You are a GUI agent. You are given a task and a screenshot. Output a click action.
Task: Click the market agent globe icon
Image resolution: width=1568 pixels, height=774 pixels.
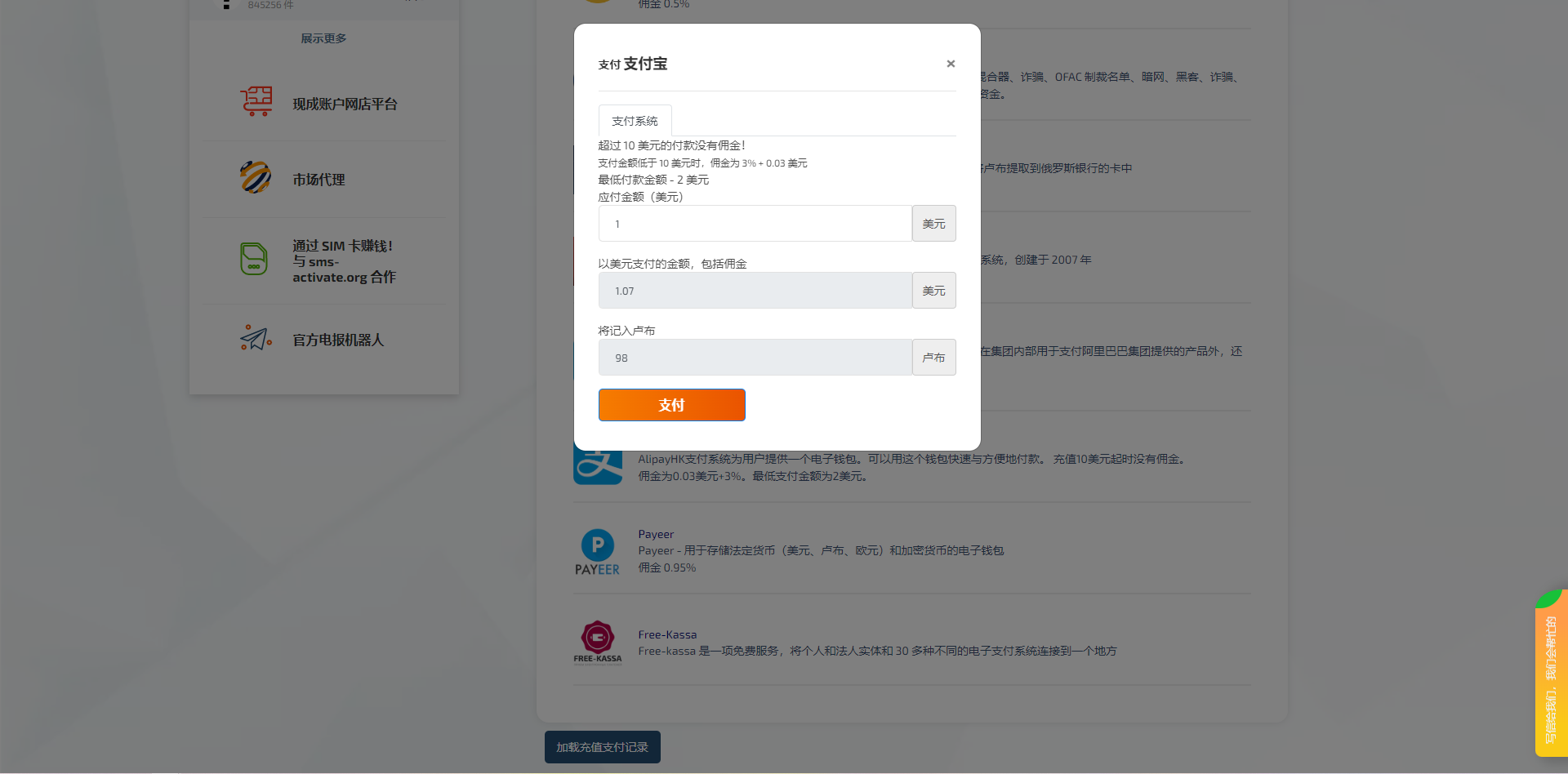tap(256, 177)
